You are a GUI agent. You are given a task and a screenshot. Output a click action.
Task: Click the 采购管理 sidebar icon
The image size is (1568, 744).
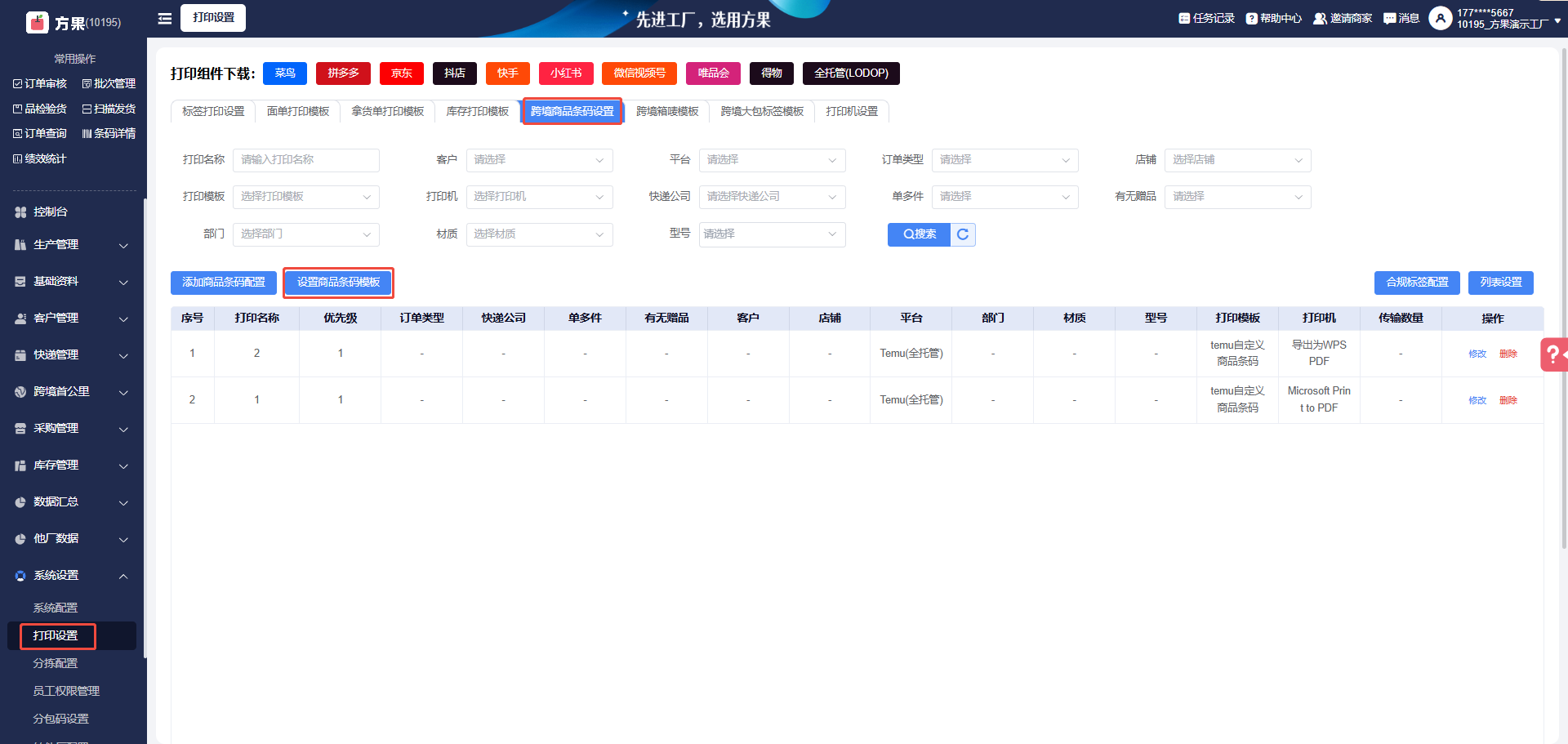[x=20, y=428]
